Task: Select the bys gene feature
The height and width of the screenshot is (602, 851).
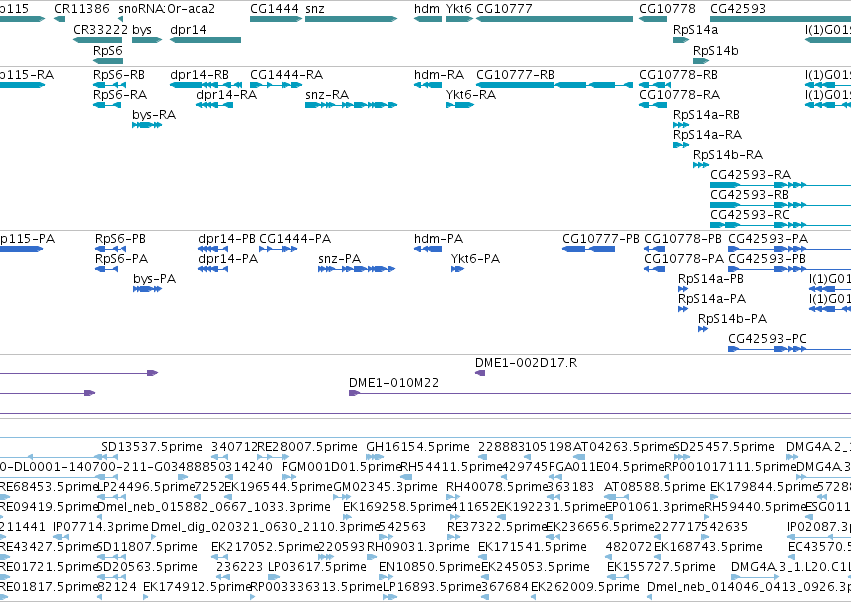Action: [147, 40]
